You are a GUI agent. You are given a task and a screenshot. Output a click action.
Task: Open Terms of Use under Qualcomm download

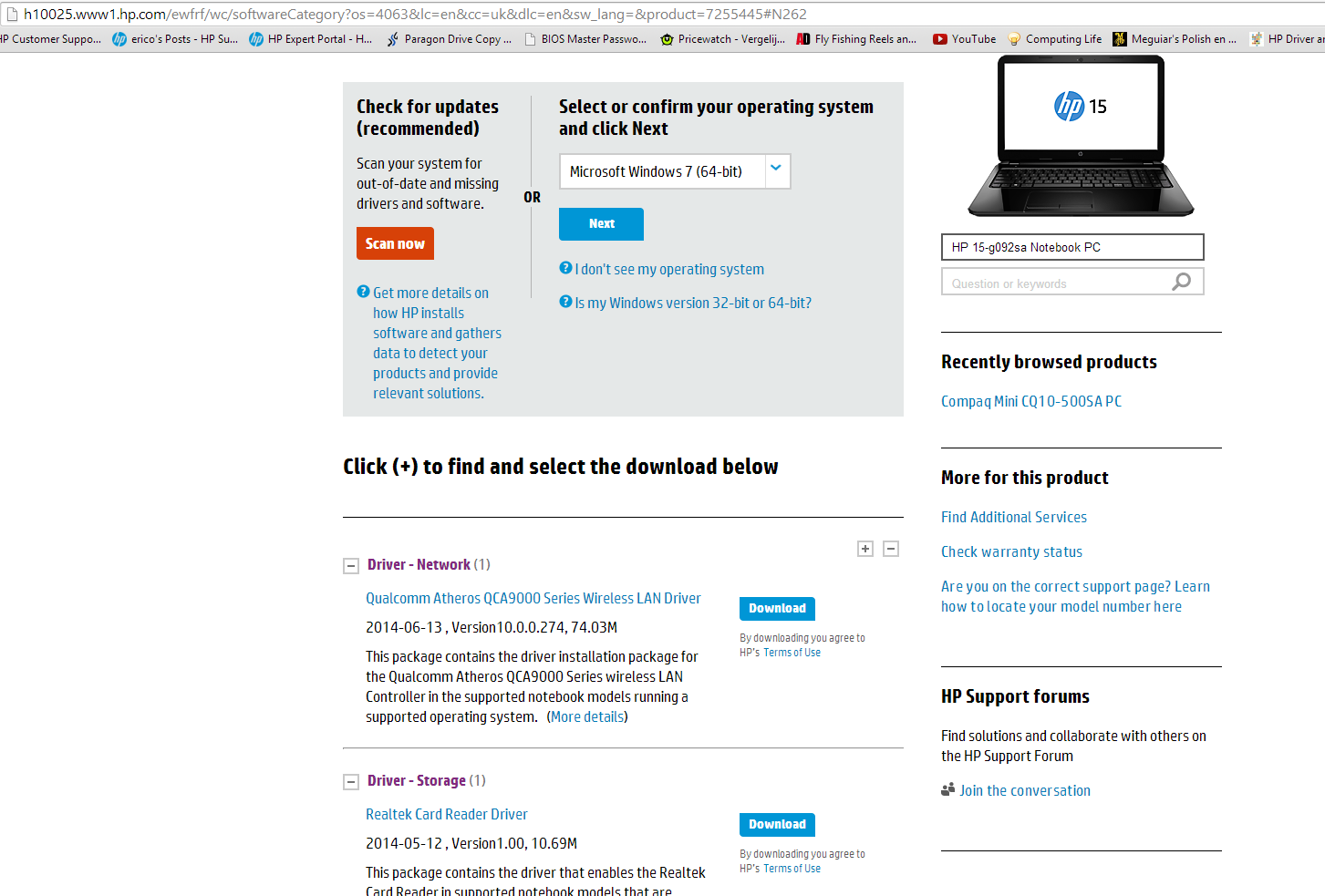point(792,653)
